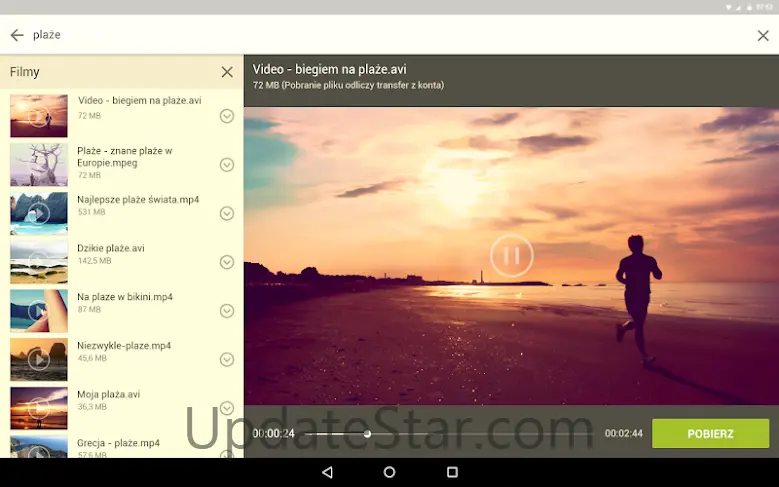Open Najlepsze plaże świata.mp4 thumbnail
This screenshot has width=779, height=487.
coord(39,213)
